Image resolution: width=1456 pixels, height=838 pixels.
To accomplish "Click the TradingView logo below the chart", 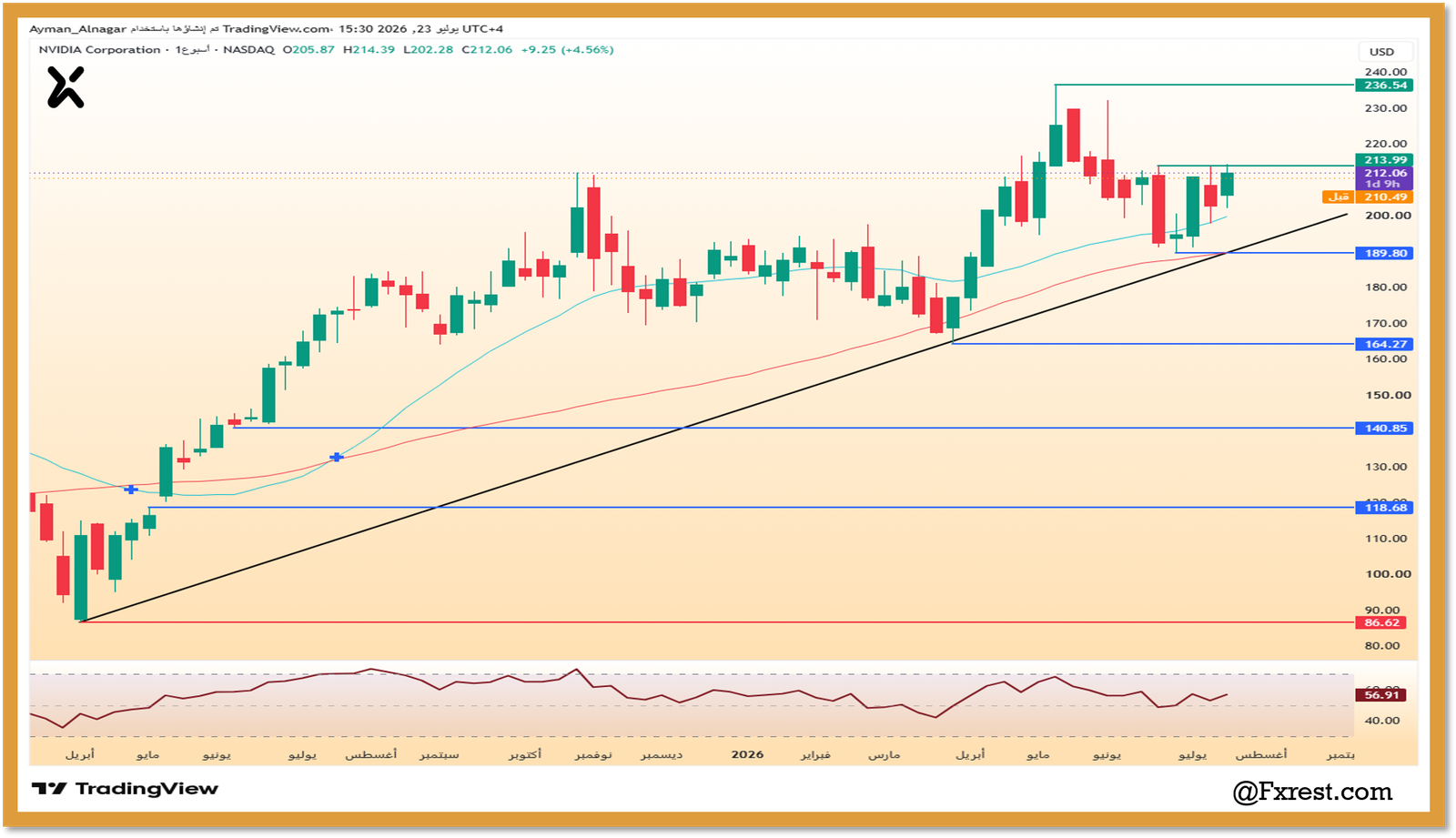I will (x=125, y=789).
